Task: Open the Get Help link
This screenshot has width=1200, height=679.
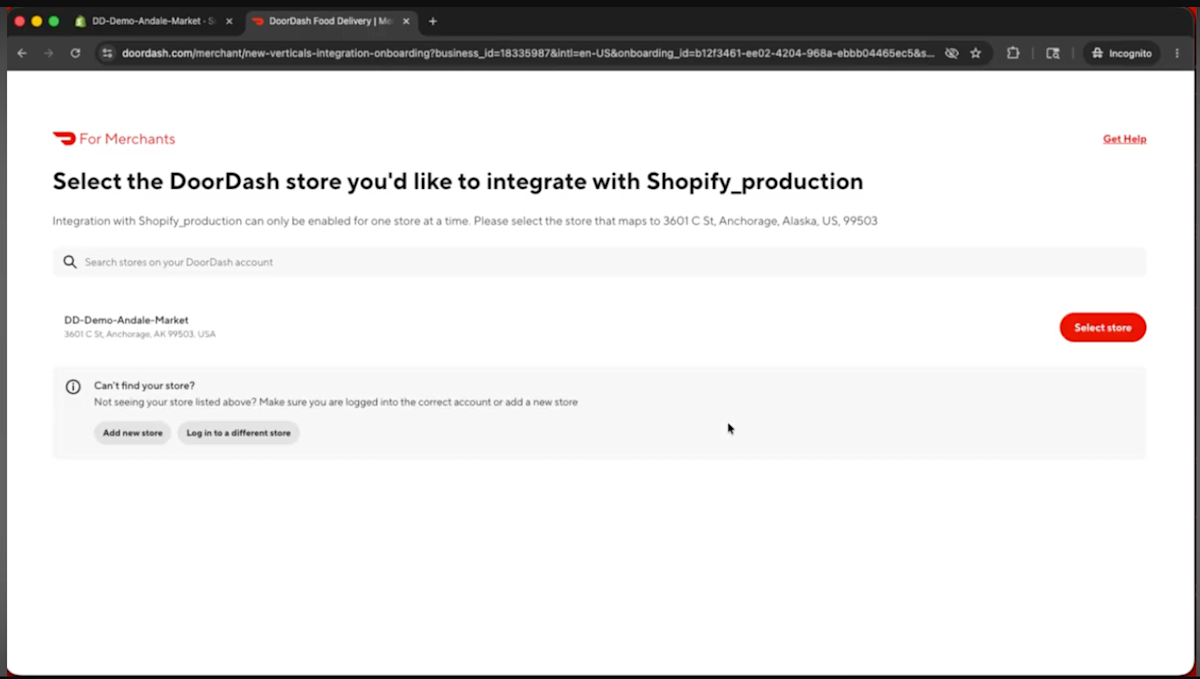Action: pos(1124,139)
